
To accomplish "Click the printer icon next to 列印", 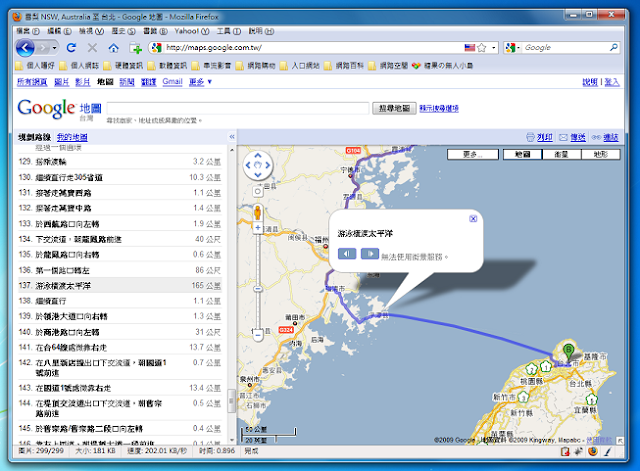I will [530, 137].
